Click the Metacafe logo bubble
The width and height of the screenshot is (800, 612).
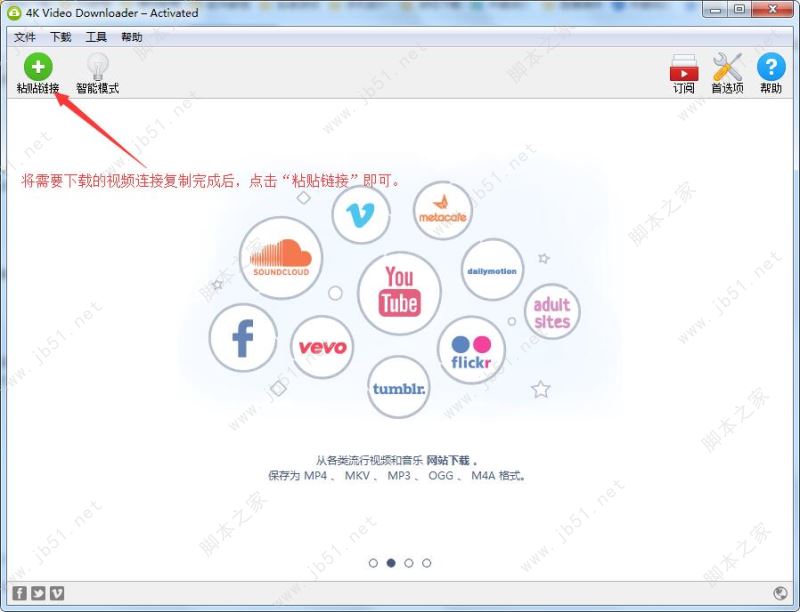(x=442, y=211)
